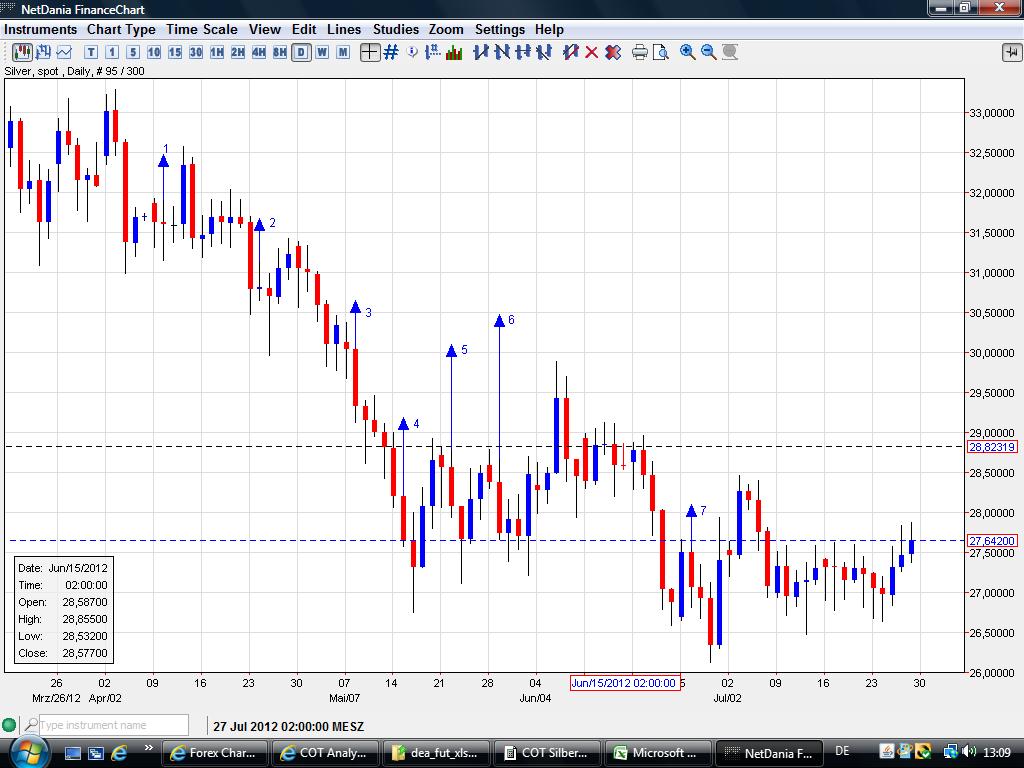Open the Studies menu
1024x768 pixels.
click(x=395, y=29)
